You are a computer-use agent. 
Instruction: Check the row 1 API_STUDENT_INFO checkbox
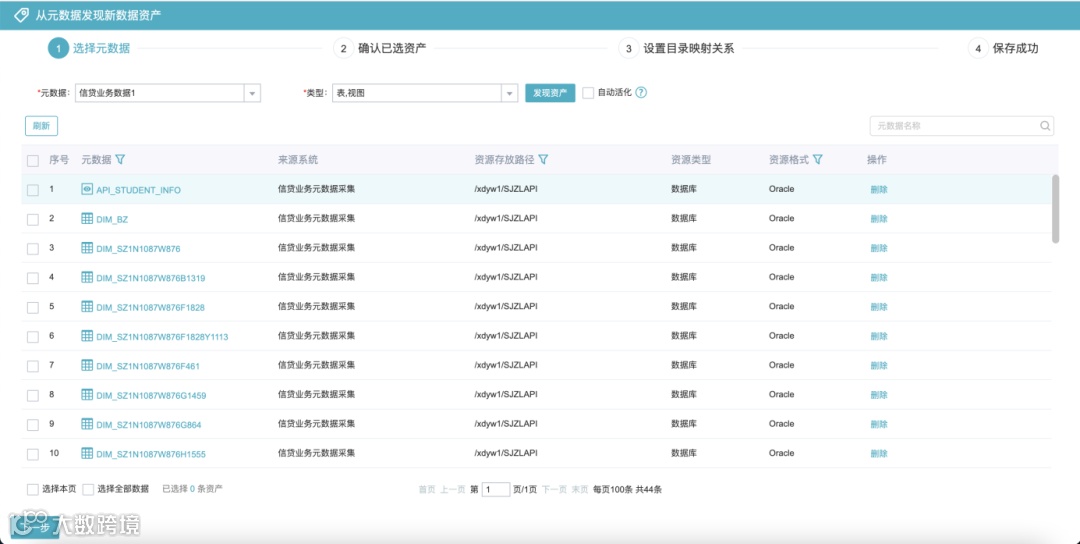pyautogui.click(x=32, y=190)
